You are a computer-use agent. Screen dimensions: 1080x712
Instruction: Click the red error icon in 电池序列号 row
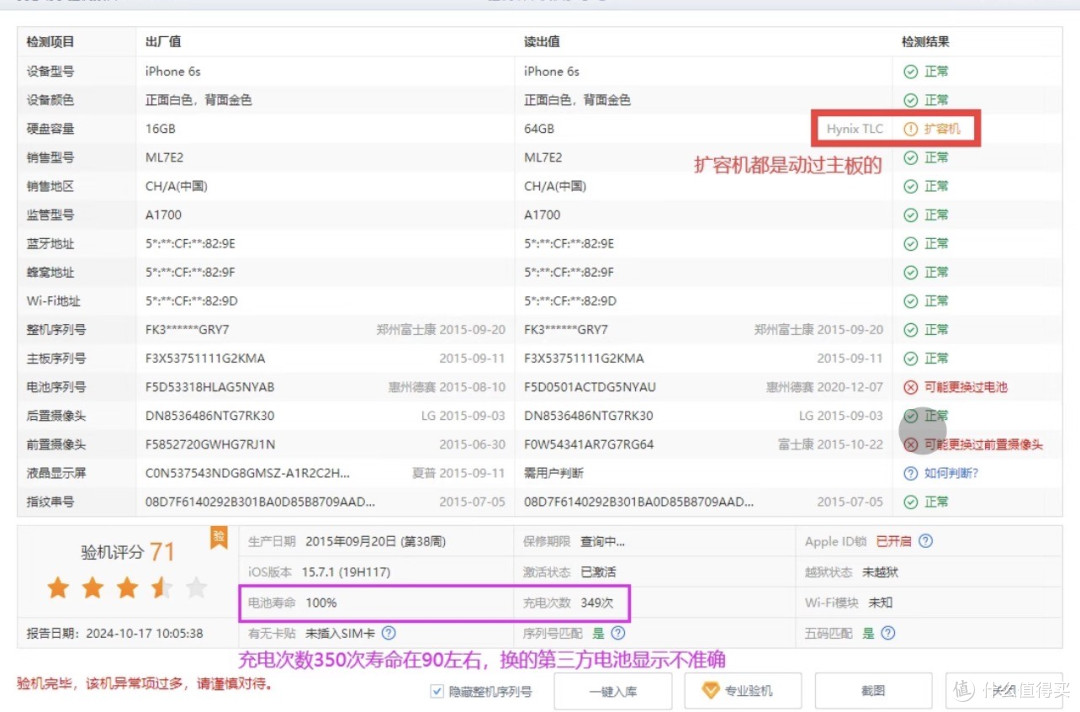coord(911,388)
